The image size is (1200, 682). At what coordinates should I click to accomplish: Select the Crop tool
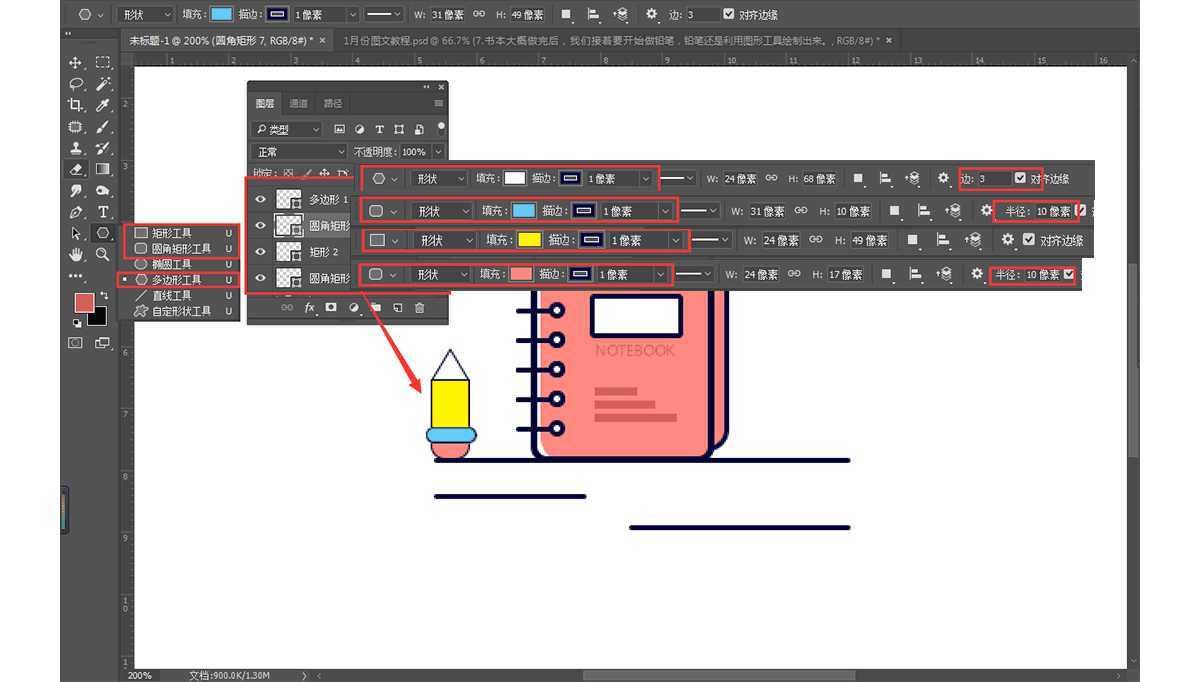(x=76, y=105)
